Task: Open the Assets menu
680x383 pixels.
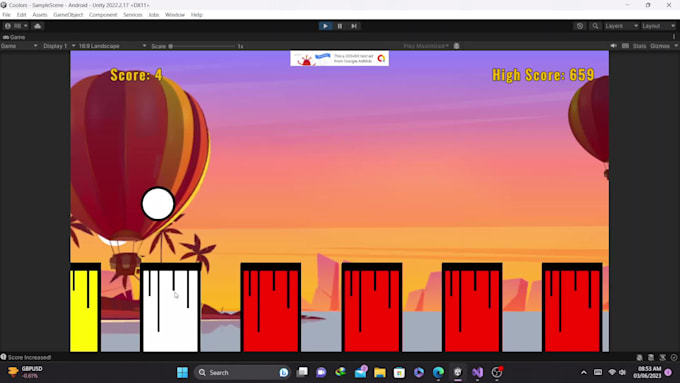Action: pyautogui.click(x=40, y=15)
